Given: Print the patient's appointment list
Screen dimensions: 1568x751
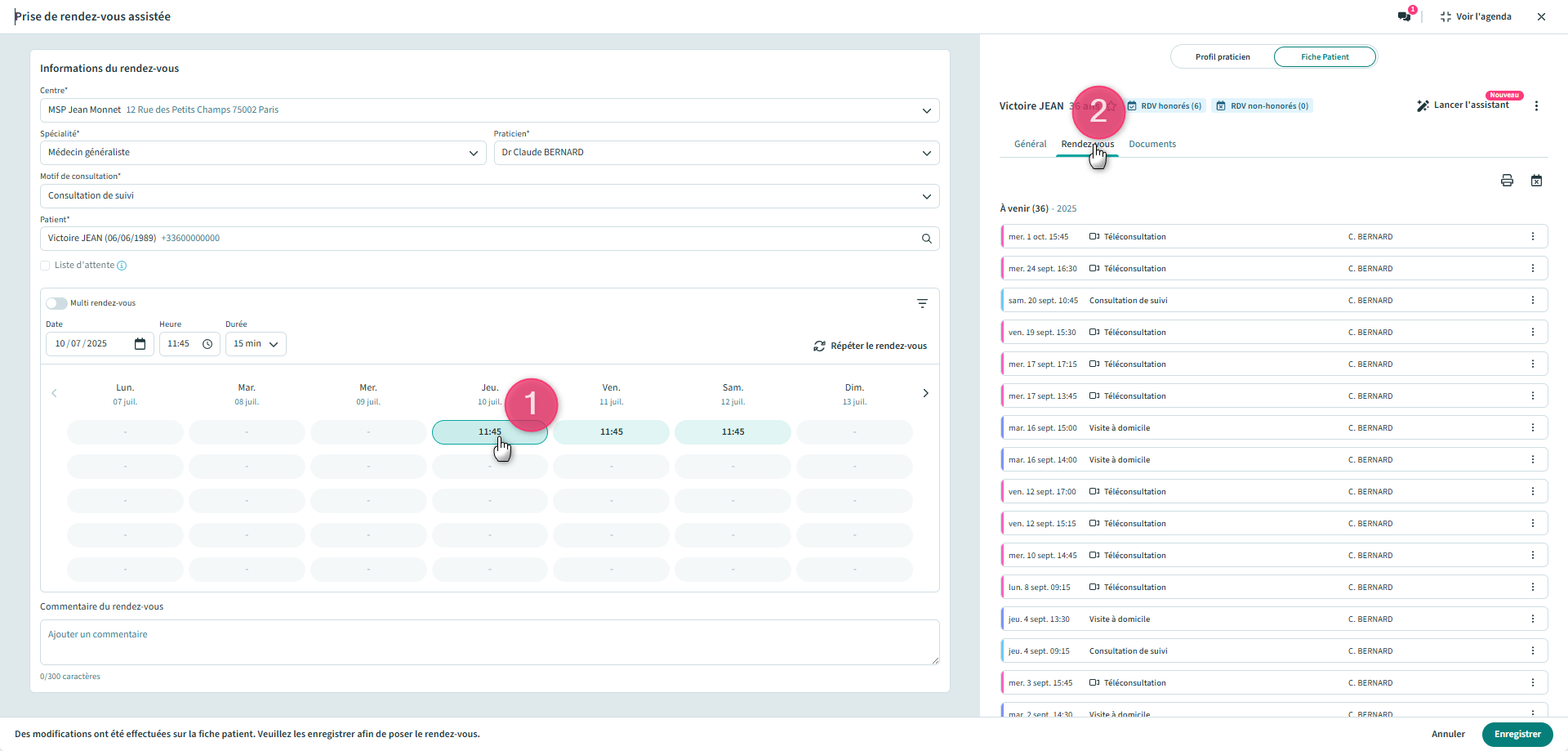Looking at the screenshot, I should click(1507, 181).
